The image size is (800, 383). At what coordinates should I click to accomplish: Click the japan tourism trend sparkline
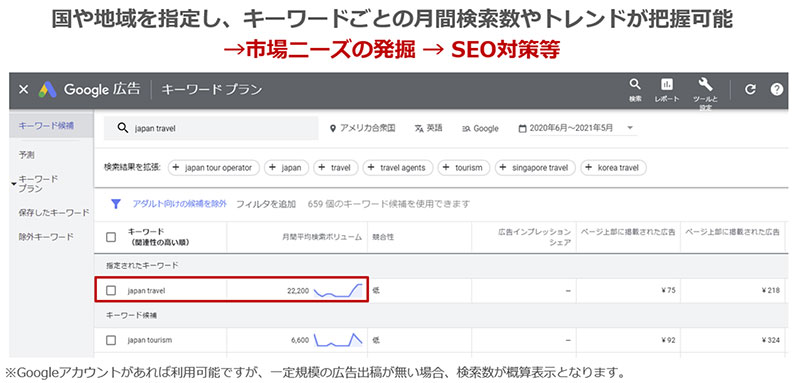point(338,340)
